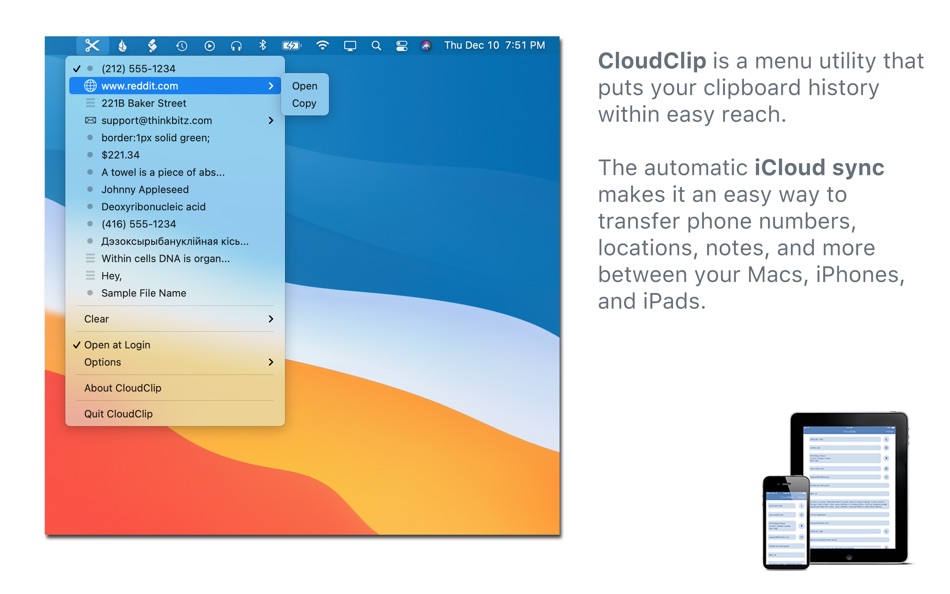Viewport: 950px width, 594px height.
Task: Choose Quit CloudClip
Action: 175,414
